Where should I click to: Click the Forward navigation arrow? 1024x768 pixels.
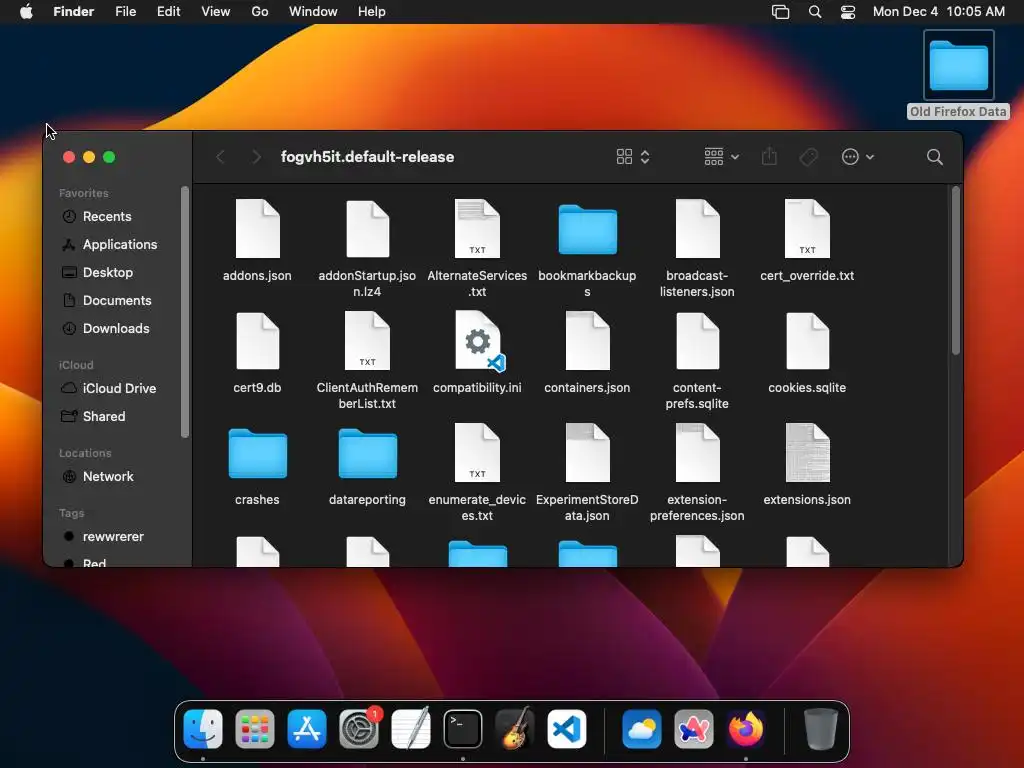[x=256, y=157]
